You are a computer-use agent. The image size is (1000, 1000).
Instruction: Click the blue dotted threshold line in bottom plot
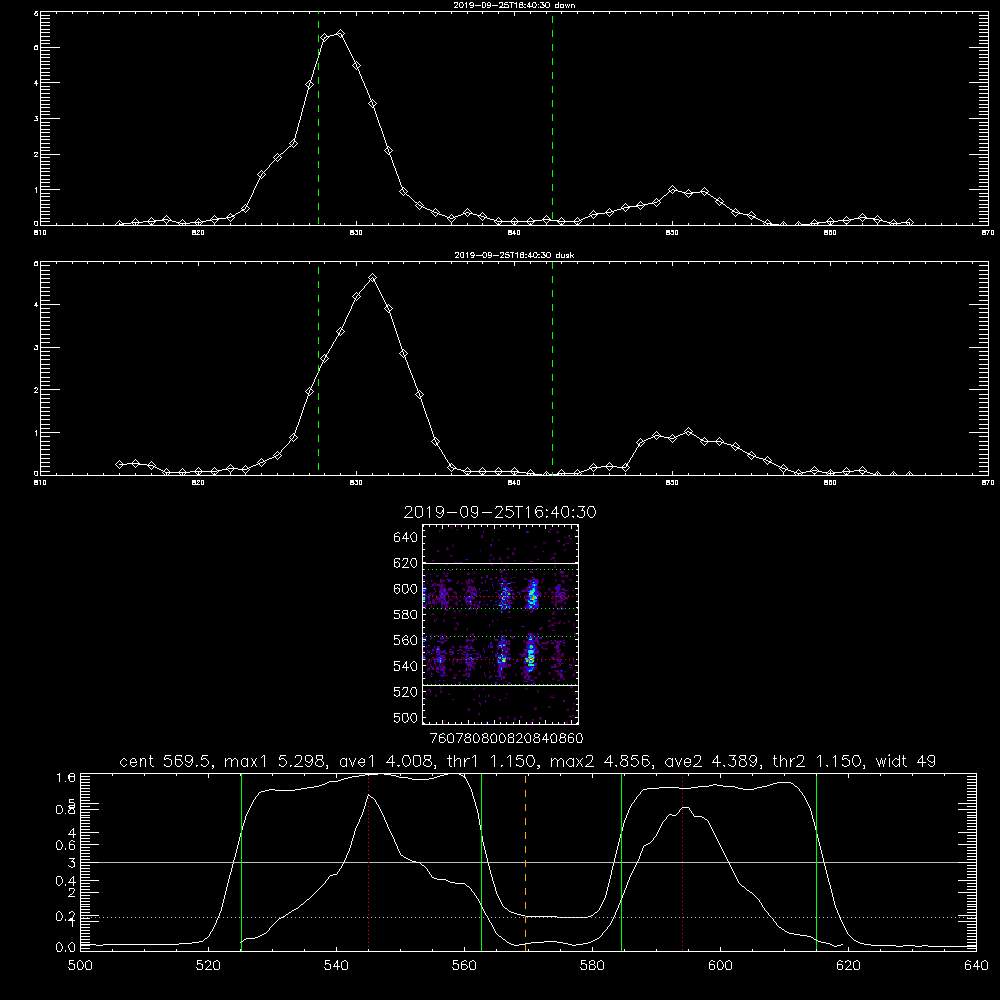coord(528,917)
